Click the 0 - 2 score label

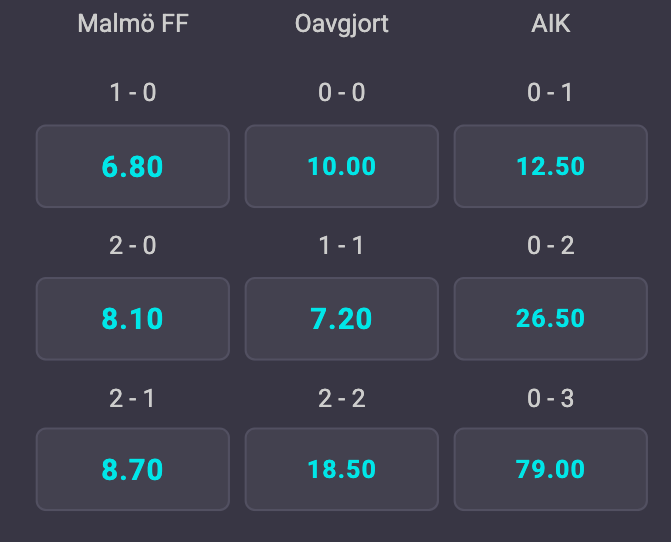click(x=551, y=245)
